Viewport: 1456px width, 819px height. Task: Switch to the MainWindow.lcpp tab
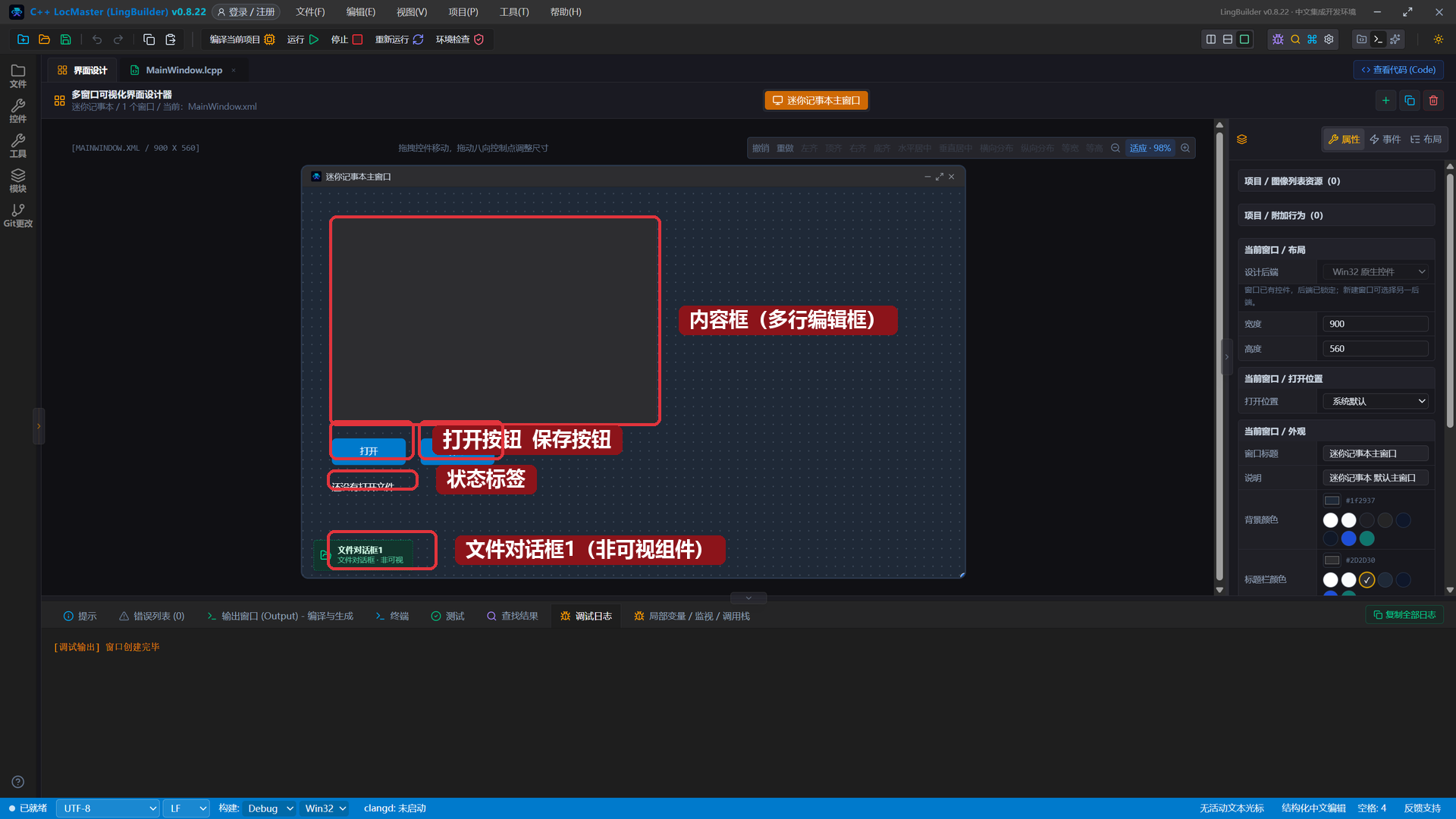(184, 70)
